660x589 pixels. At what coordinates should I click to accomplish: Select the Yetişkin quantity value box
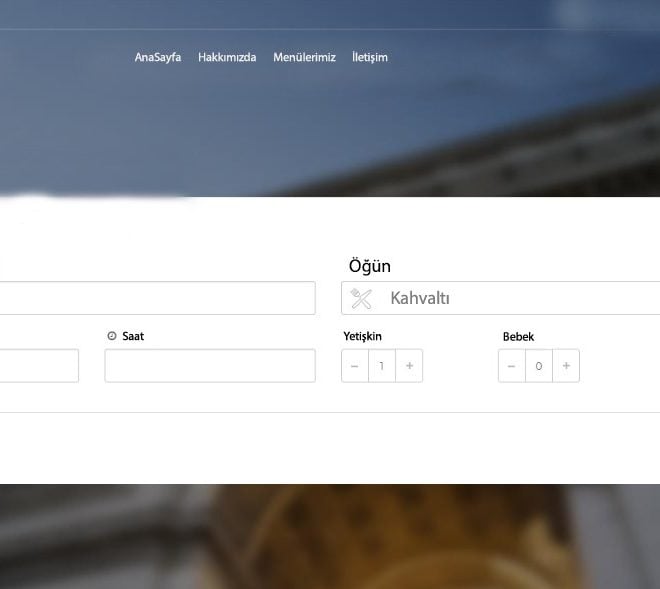click(x=382, y=366)
